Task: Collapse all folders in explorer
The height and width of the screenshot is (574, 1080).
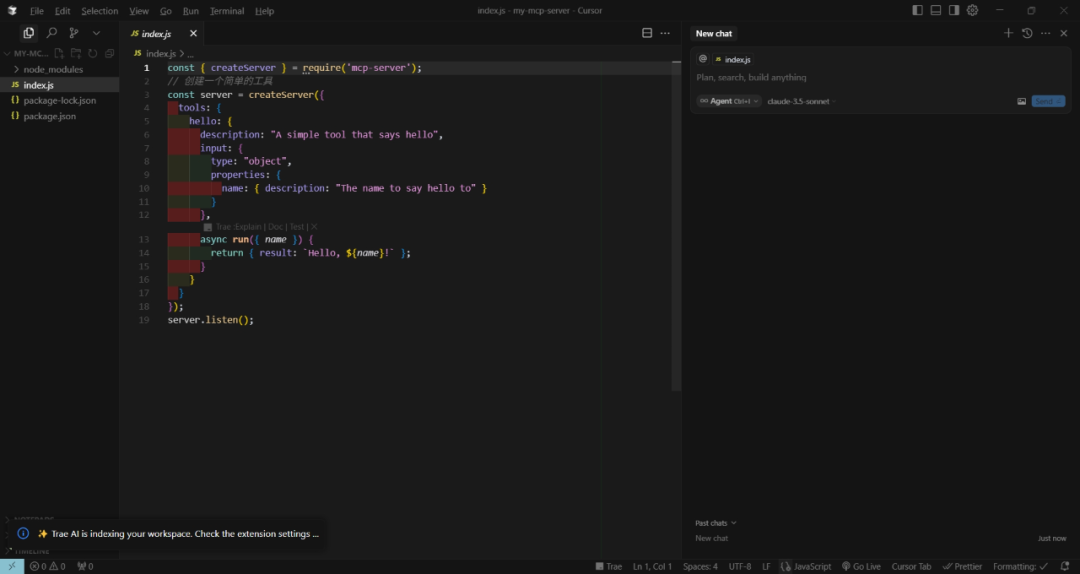Action: tap(110, 53)
